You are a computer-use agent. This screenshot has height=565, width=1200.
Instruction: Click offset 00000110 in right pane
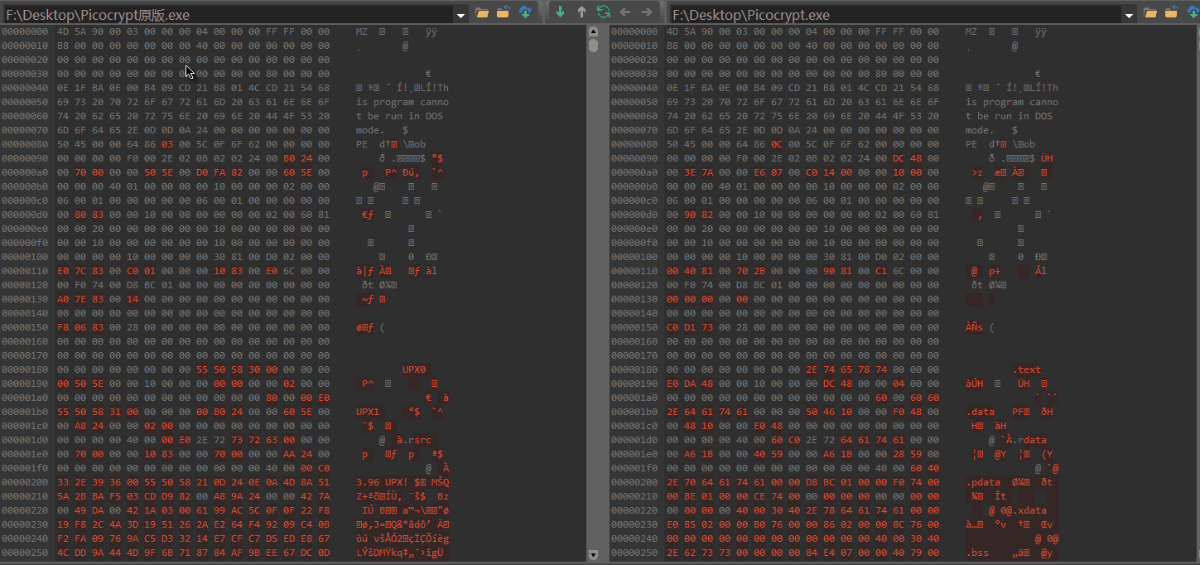[635, 271]
